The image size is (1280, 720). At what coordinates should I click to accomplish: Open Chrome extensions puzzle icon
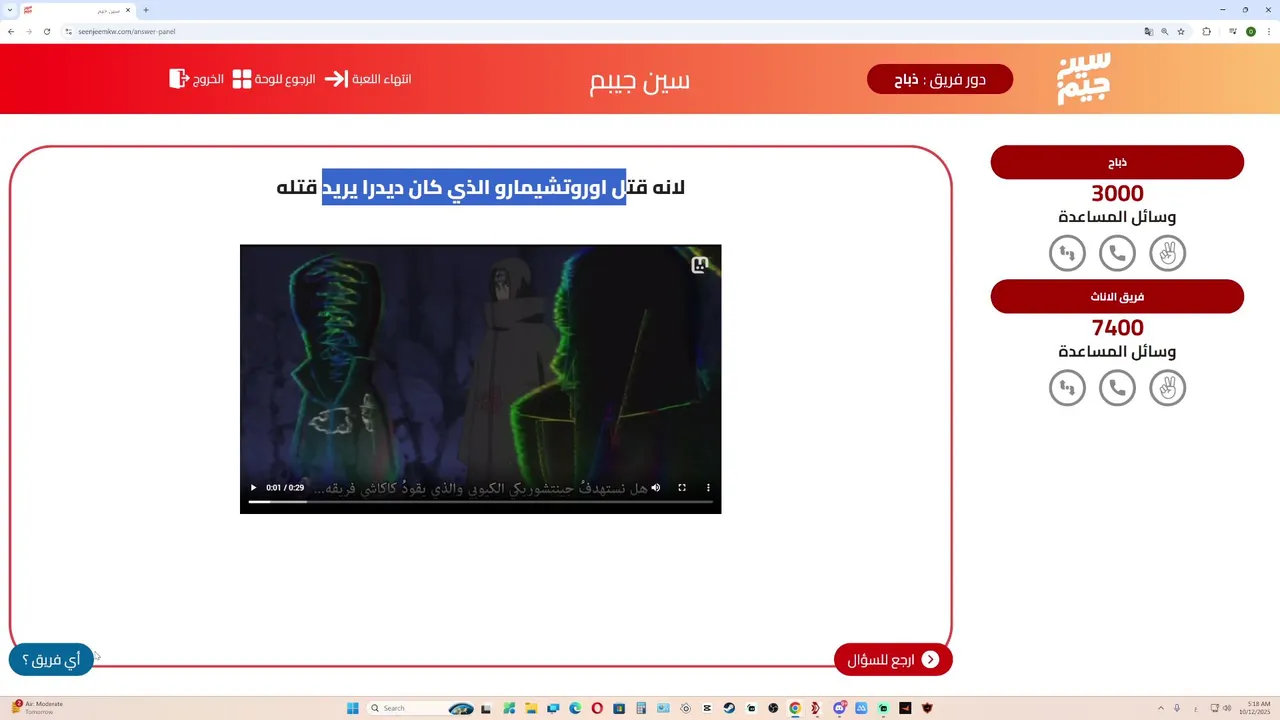pyautogui.click(x=1207, y=31)
